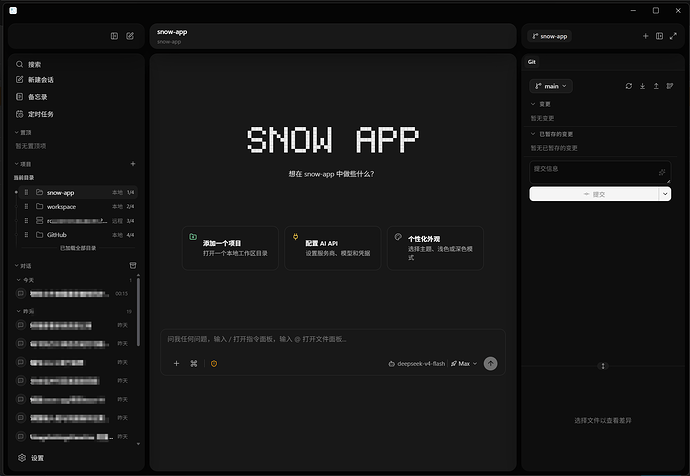Collapse the 变更 changes section
This screenshot has width=690, height=476.
tap(540, 104)
